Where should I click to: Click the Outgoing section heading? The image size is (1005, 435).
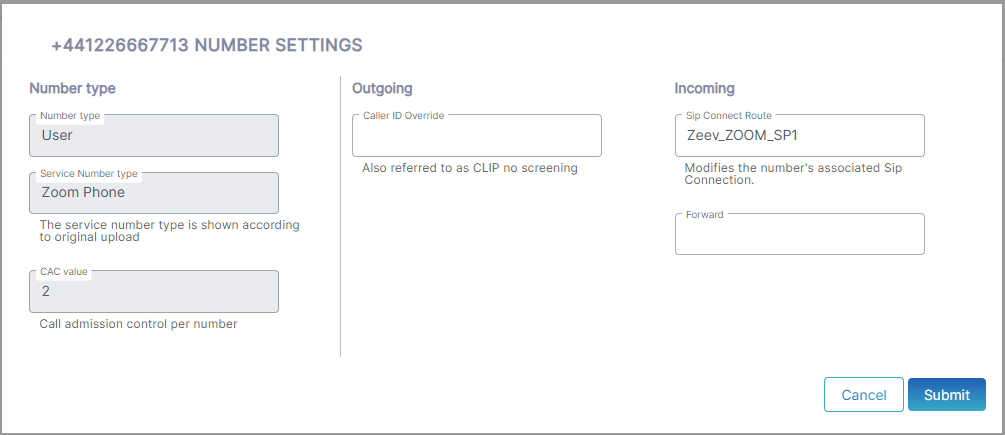pos(382,89)
